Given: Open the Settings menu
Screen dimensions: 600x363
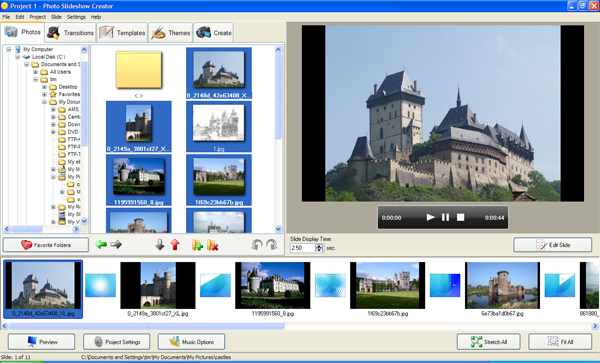Looking at the screenshot, I should point(76,17).
